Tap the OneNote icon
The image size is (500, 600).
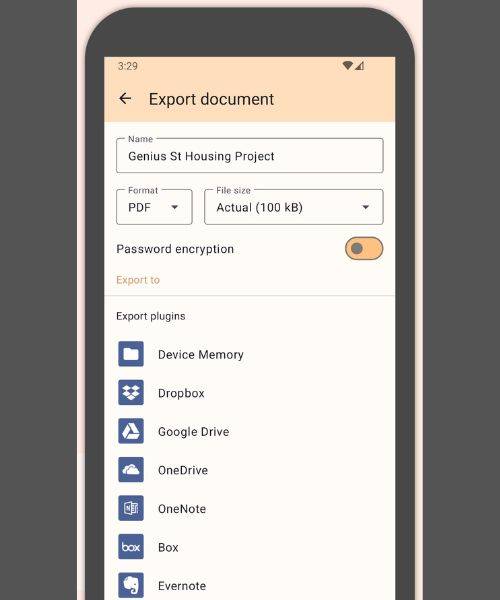click(x=131, y=509)
